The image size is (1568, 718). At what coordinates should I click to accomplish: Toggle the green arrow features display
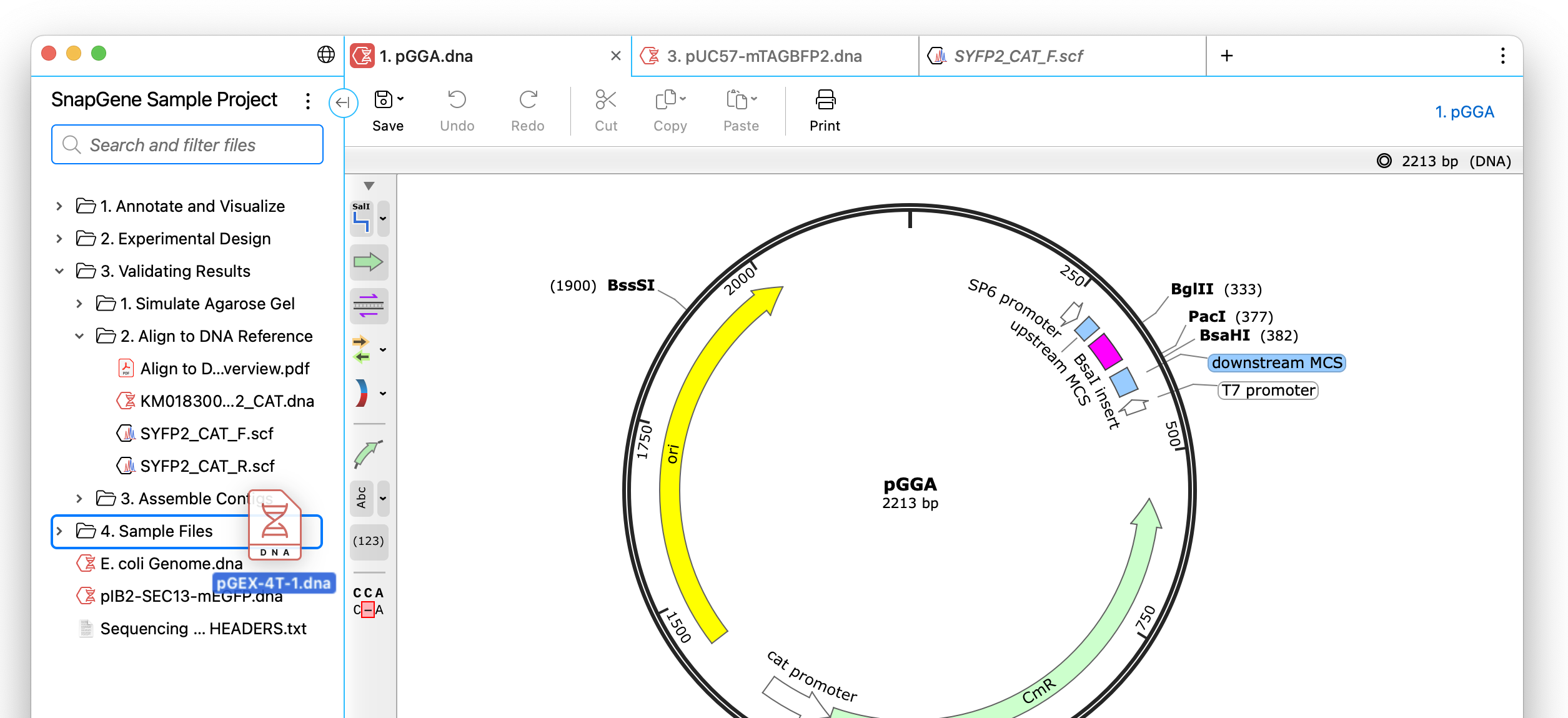(x=369, y=262)
